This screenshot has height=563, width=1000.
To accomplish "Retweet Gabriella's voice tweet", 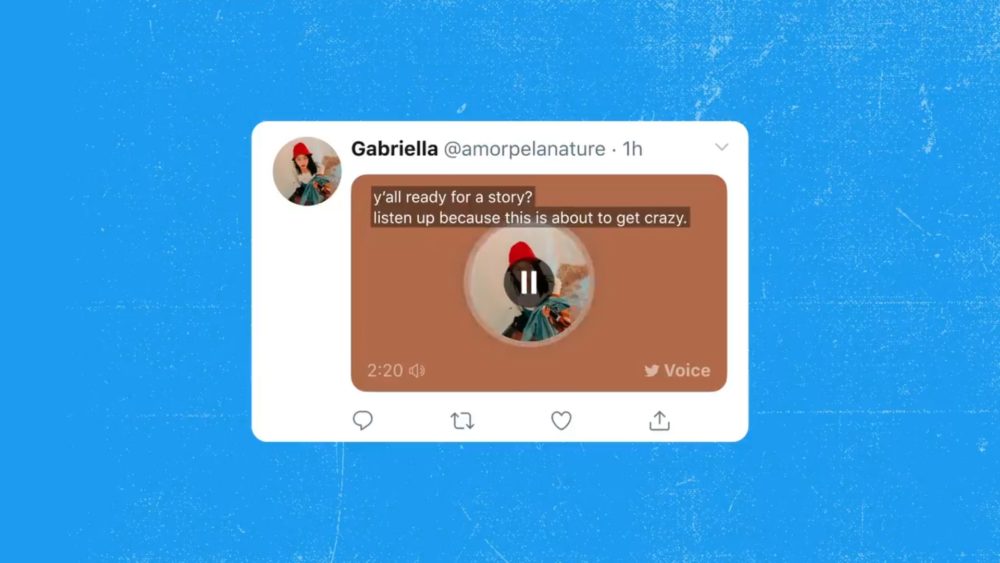I will click(x=462, y=421).
